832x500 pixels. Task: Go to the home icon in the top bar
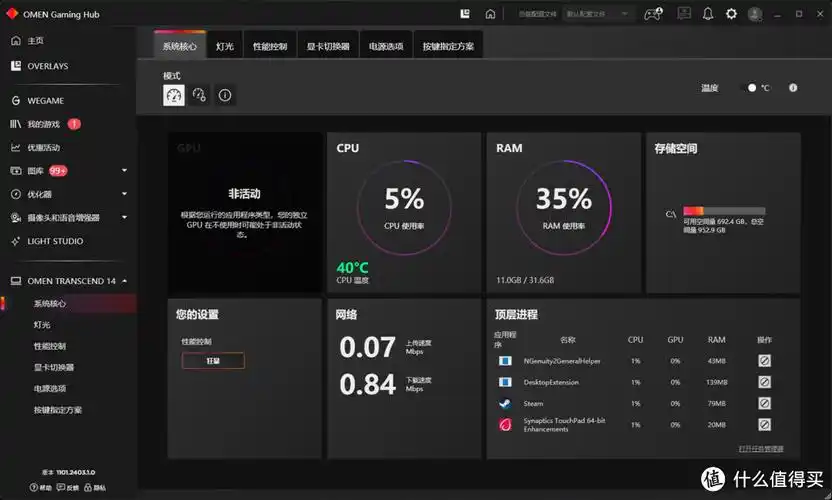(490, 14)
